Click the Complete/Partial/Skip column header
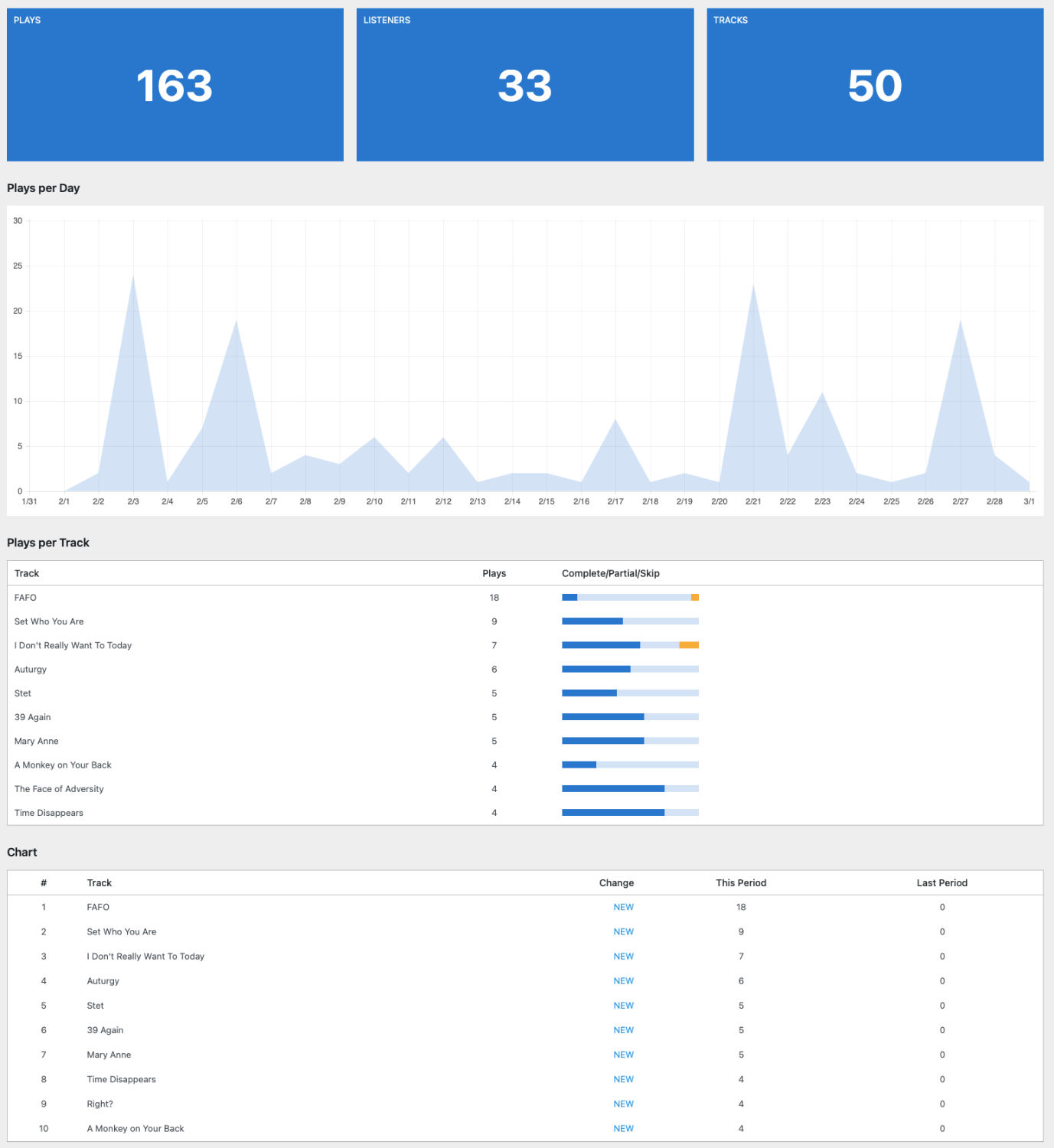The image size is (1054, 1148). pos(610,573)
